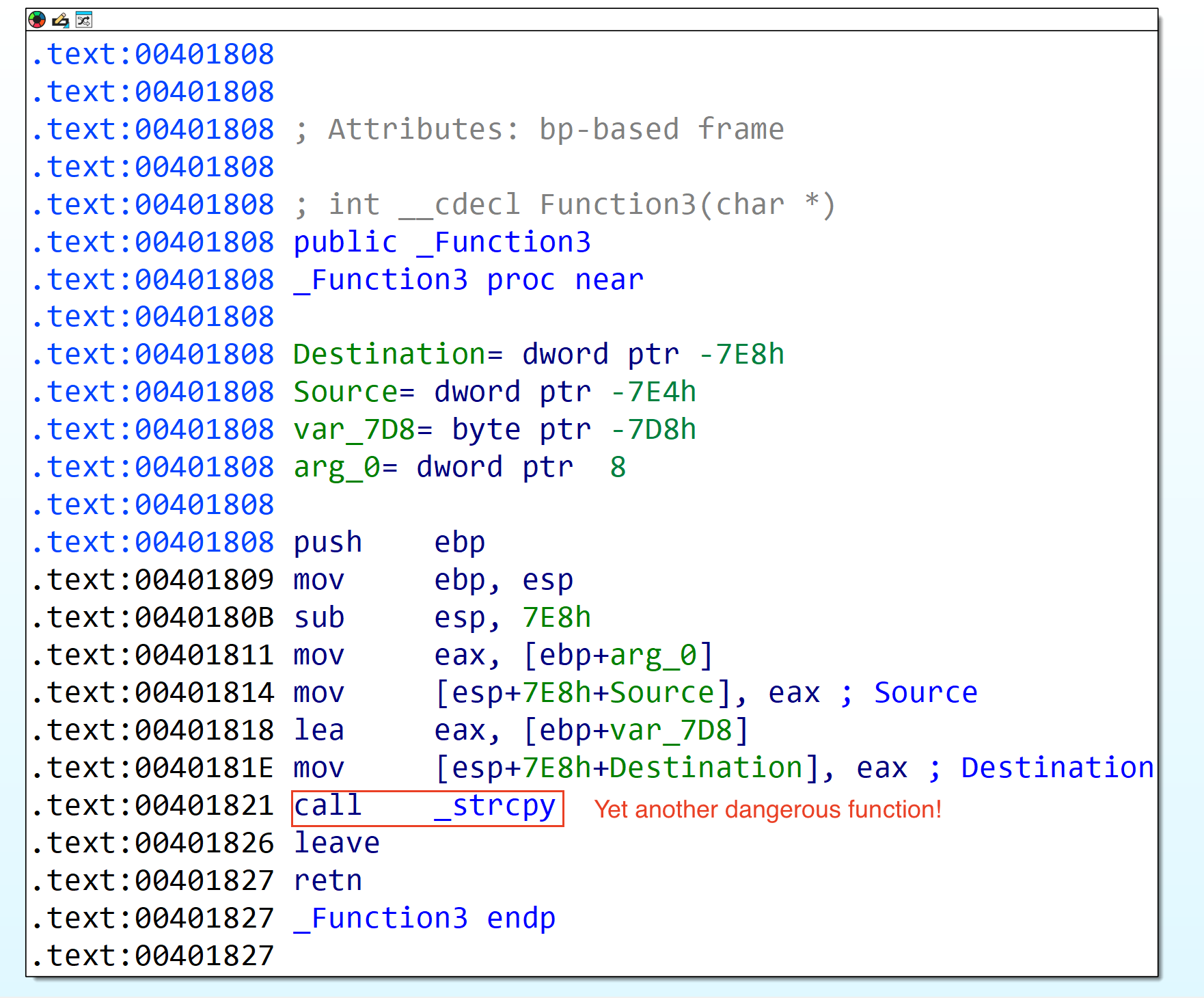Click the Source= local variable definition

(x=345, y=392)
